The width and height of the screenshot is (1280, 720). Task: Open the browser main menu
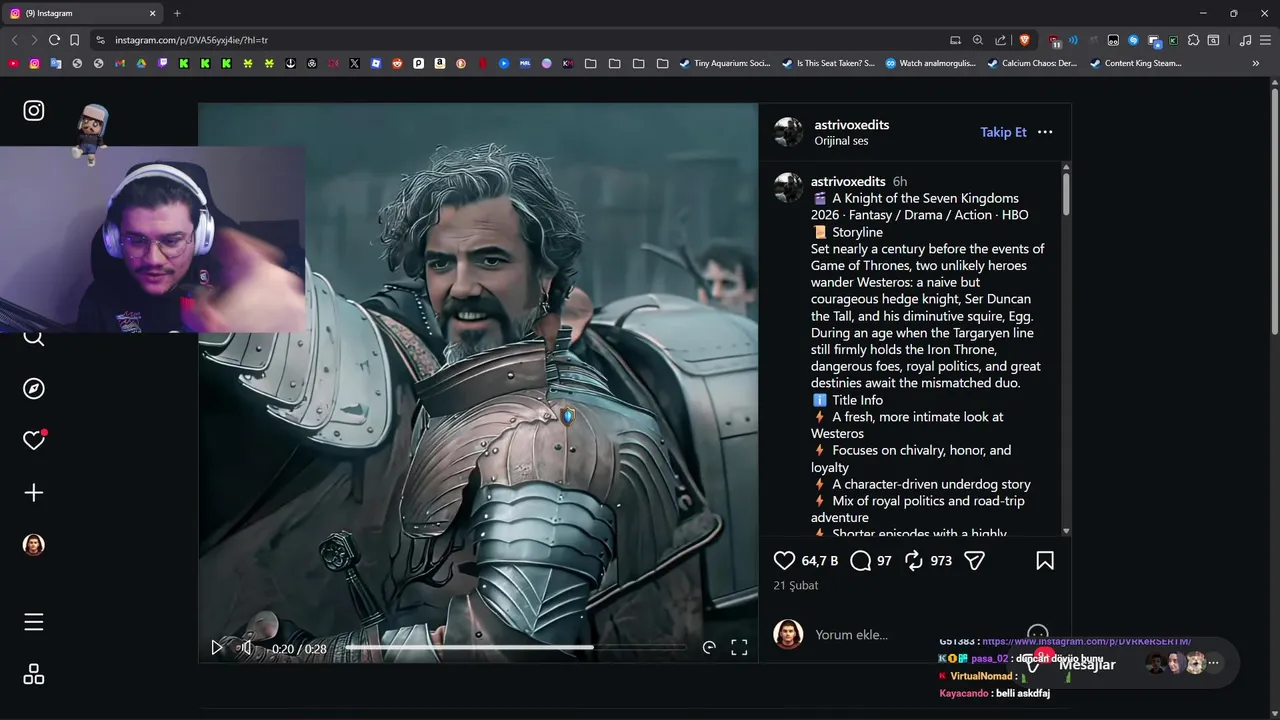coord(1265,40)
